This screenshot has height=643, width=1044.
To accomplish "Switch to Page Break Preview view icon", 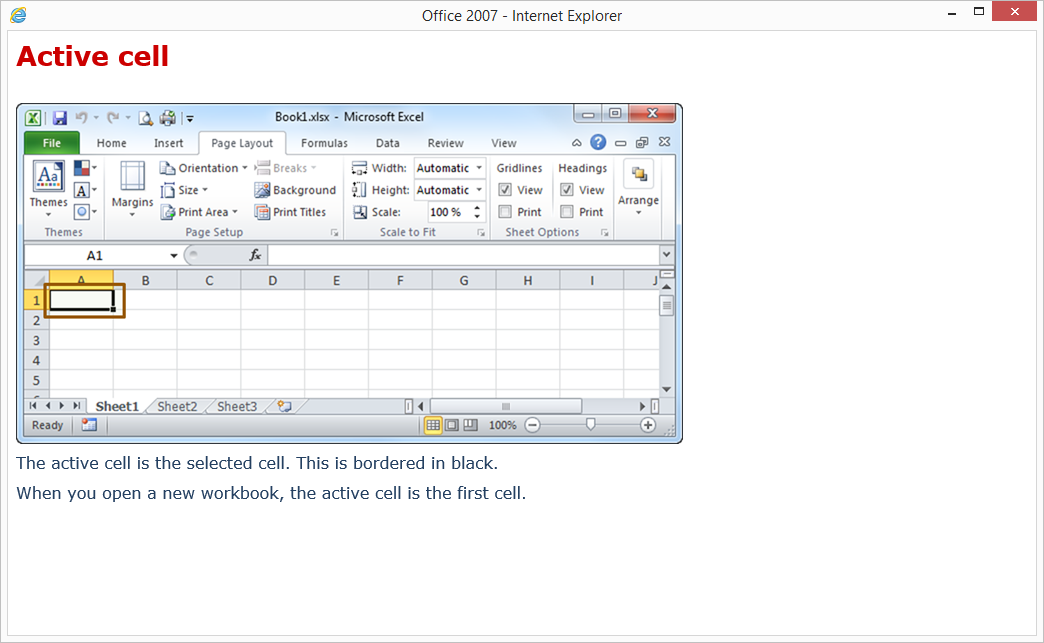I will tap(470, 425).
